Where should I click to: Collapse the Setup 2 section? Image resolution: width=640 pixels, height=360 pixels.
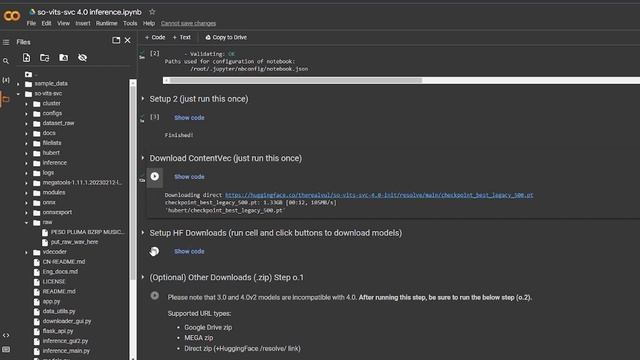tap(143, 98)
